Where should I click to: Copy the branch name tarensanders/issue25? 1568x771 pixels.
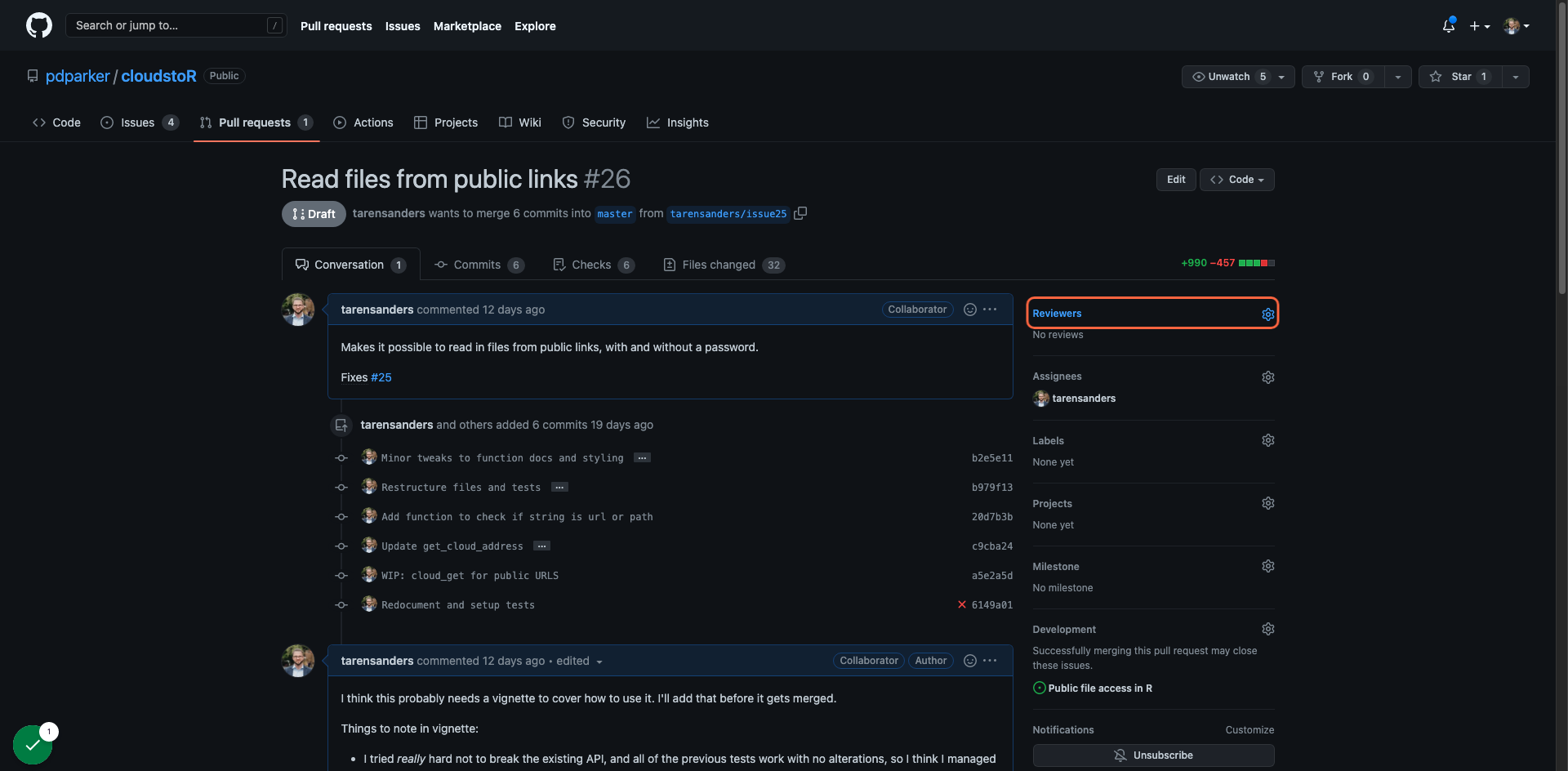coord(800,213)
